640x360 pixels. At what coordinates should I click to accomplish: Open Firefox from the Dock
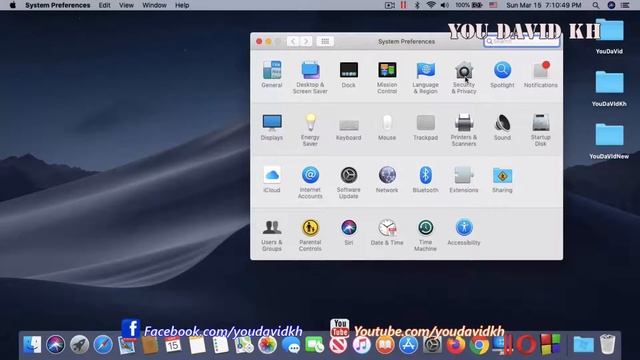click(456, 345)
